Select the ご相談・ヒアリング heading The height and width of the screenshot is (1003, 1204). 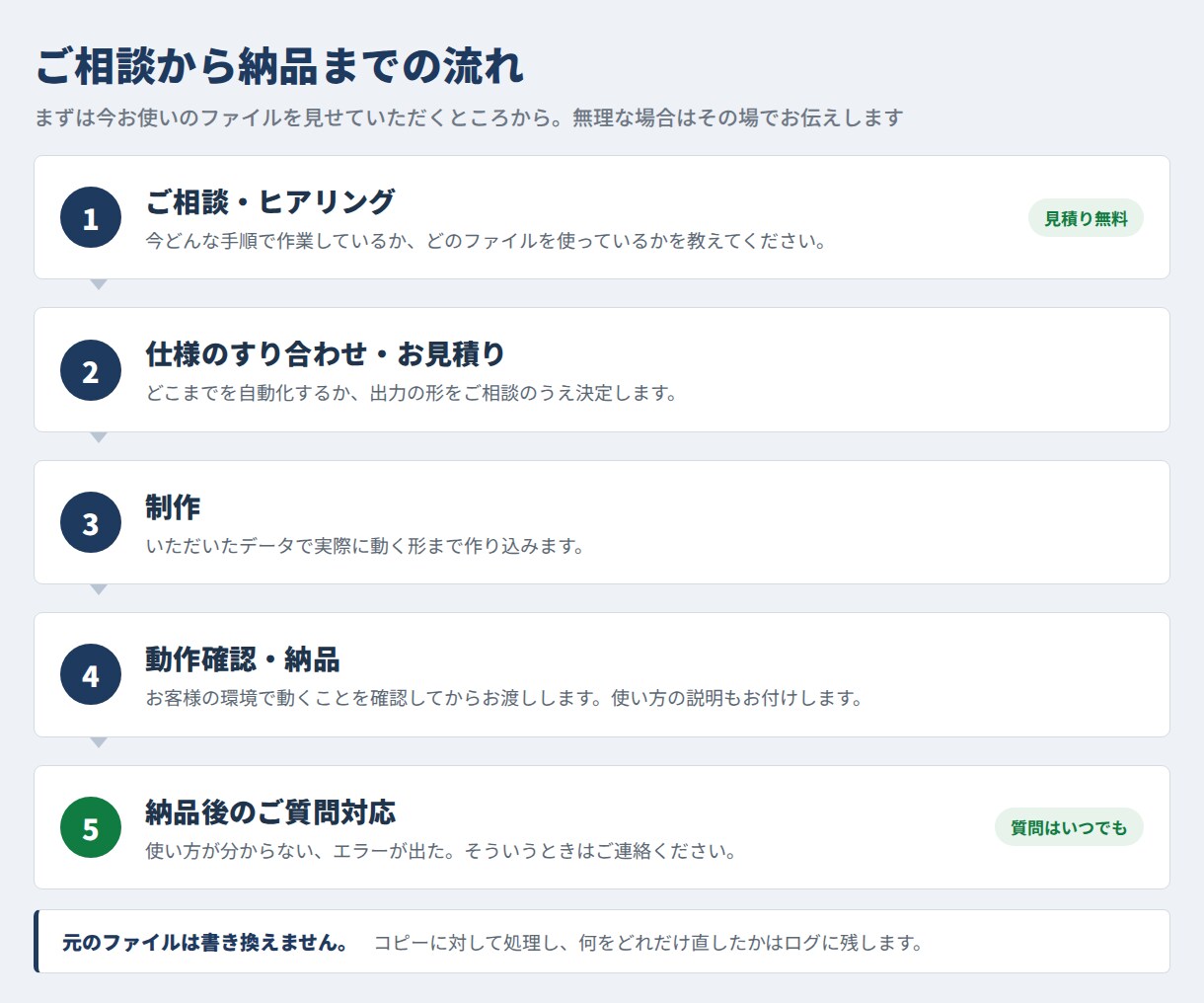(270, 201)
